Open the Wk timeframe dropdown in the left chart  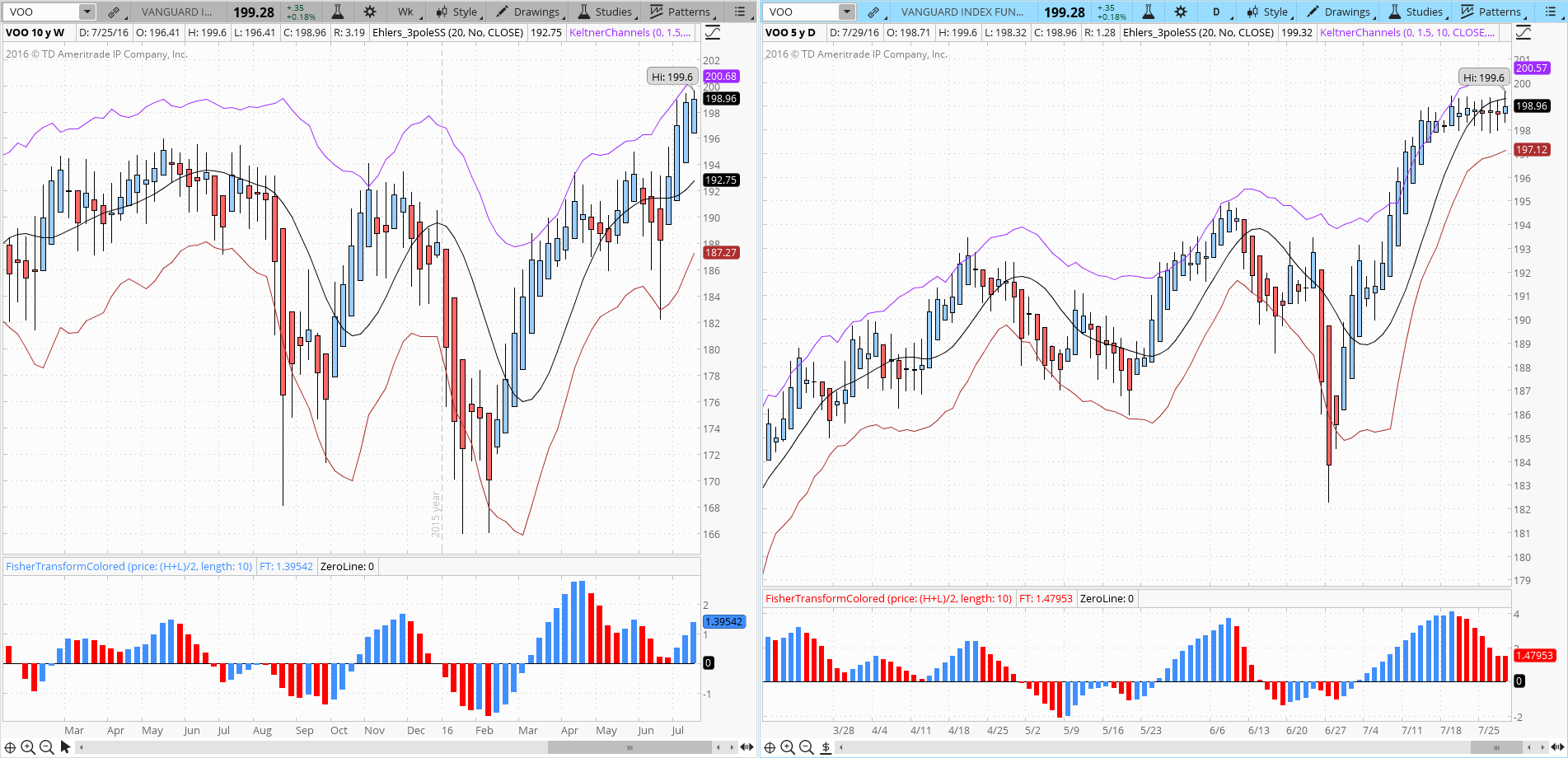click(408, 12)
